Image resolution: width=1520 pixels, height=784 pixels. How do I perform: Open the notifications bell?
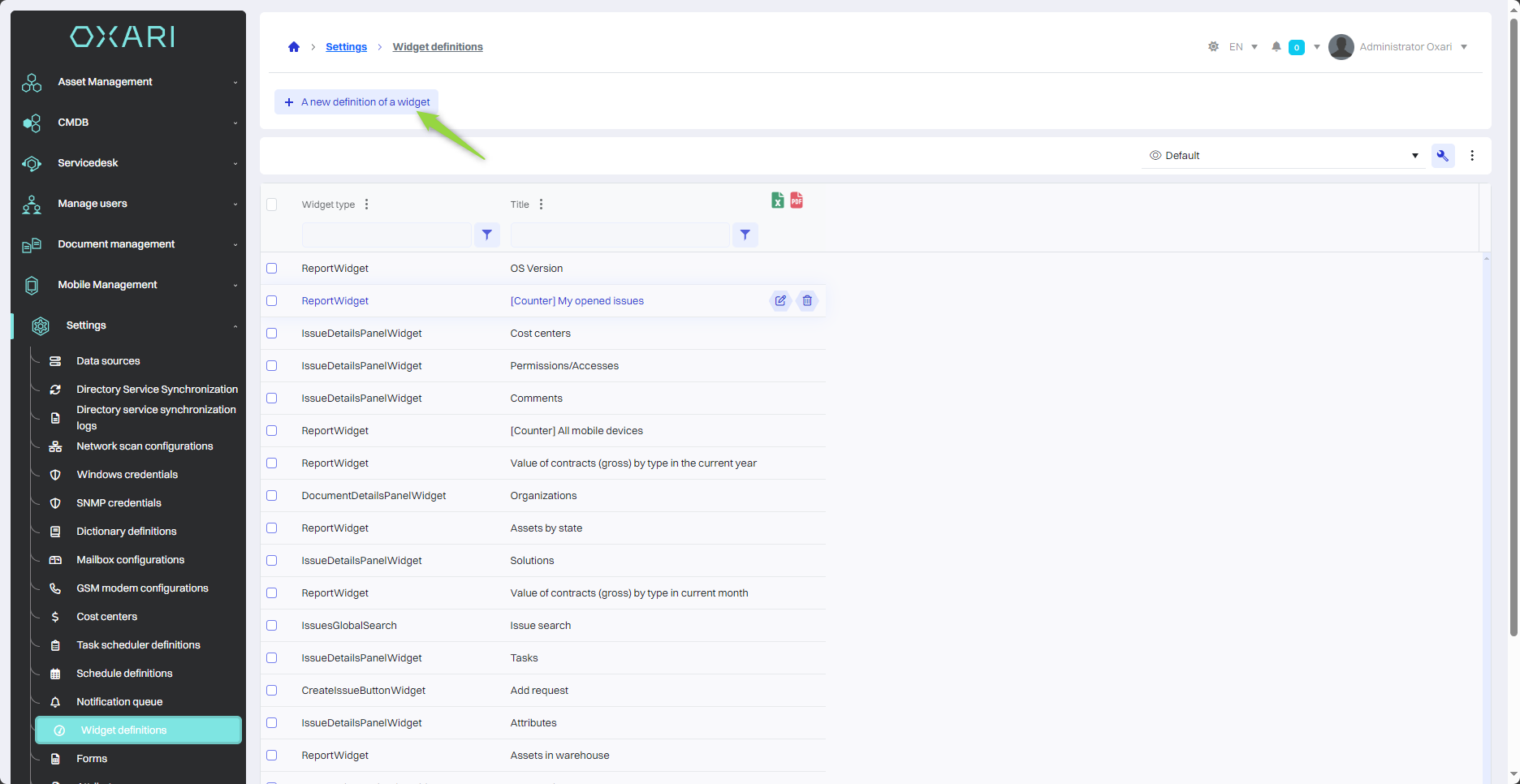click(1276, 47)
